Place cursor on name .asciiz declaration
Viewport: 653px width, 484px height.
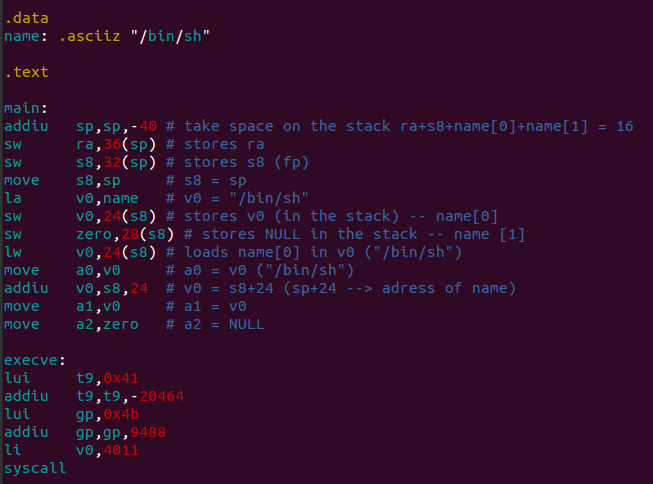click(x=107, y=36)
